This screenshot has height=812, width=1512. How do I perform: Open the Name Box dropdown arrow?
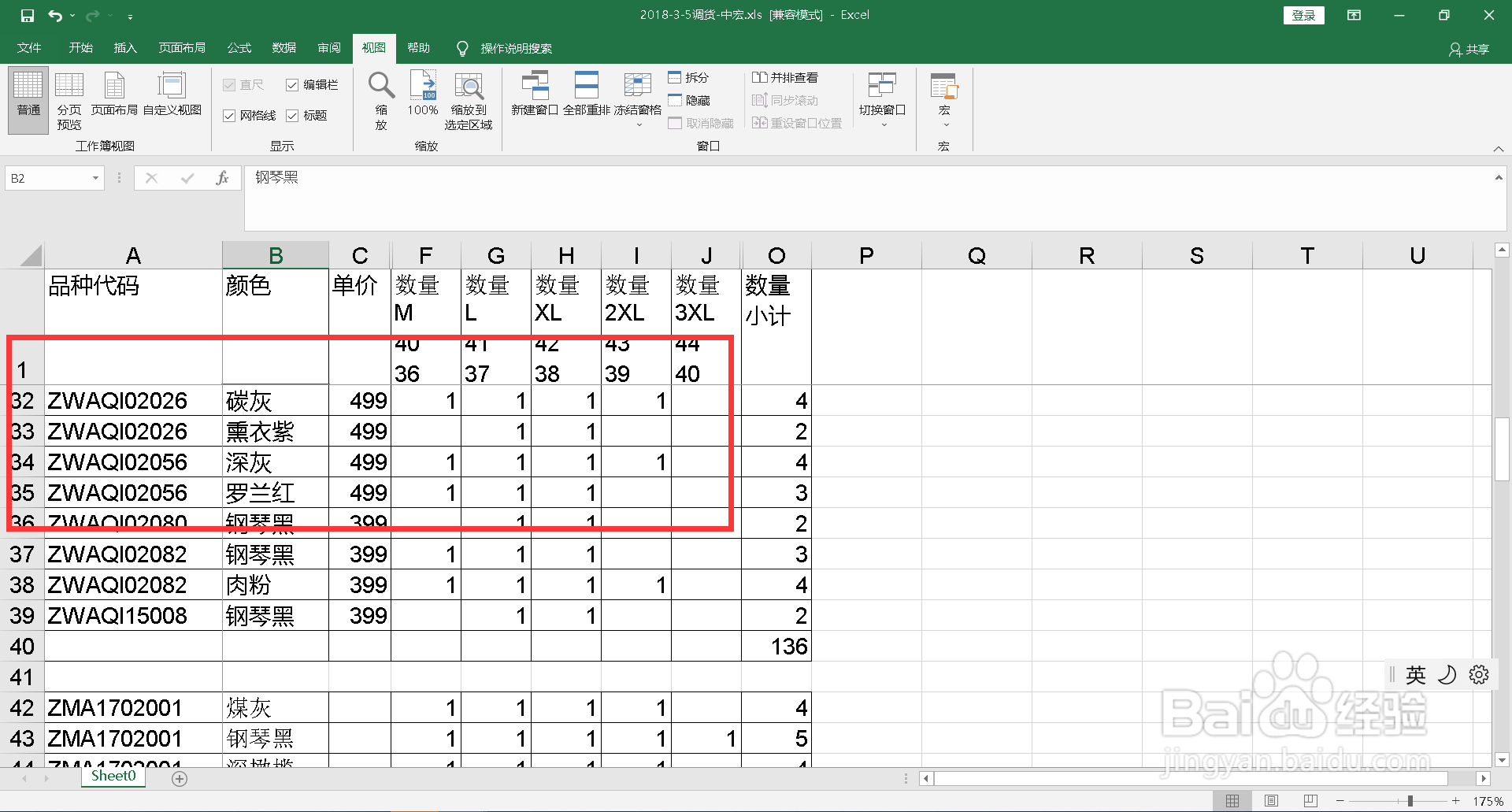95,179
